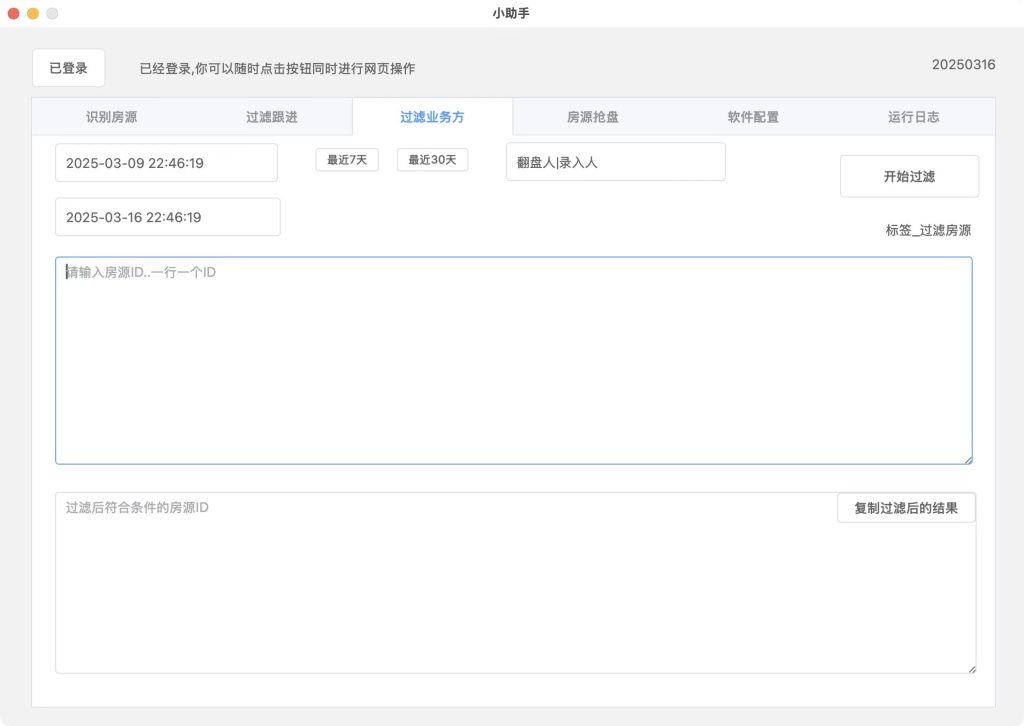Open the 过滤跟进 tab
This screenshot has height=726, width=1024.
[272, 117]
